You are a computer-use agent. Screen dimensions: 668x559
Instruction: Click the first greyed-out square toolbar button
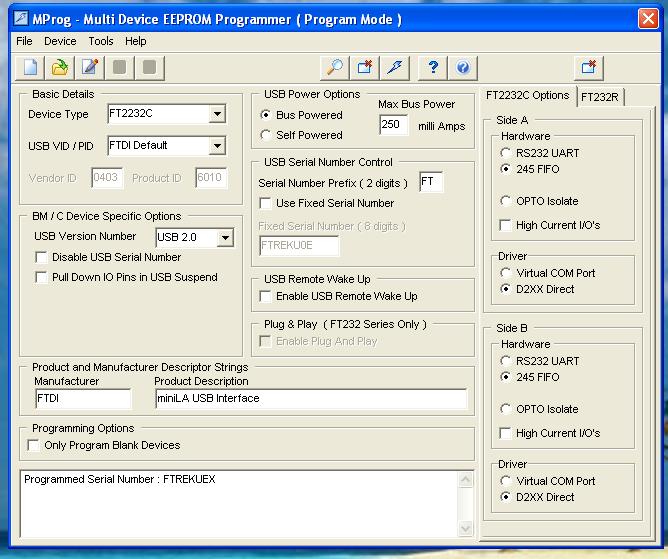pyautogui.click(x=119, y=68)
